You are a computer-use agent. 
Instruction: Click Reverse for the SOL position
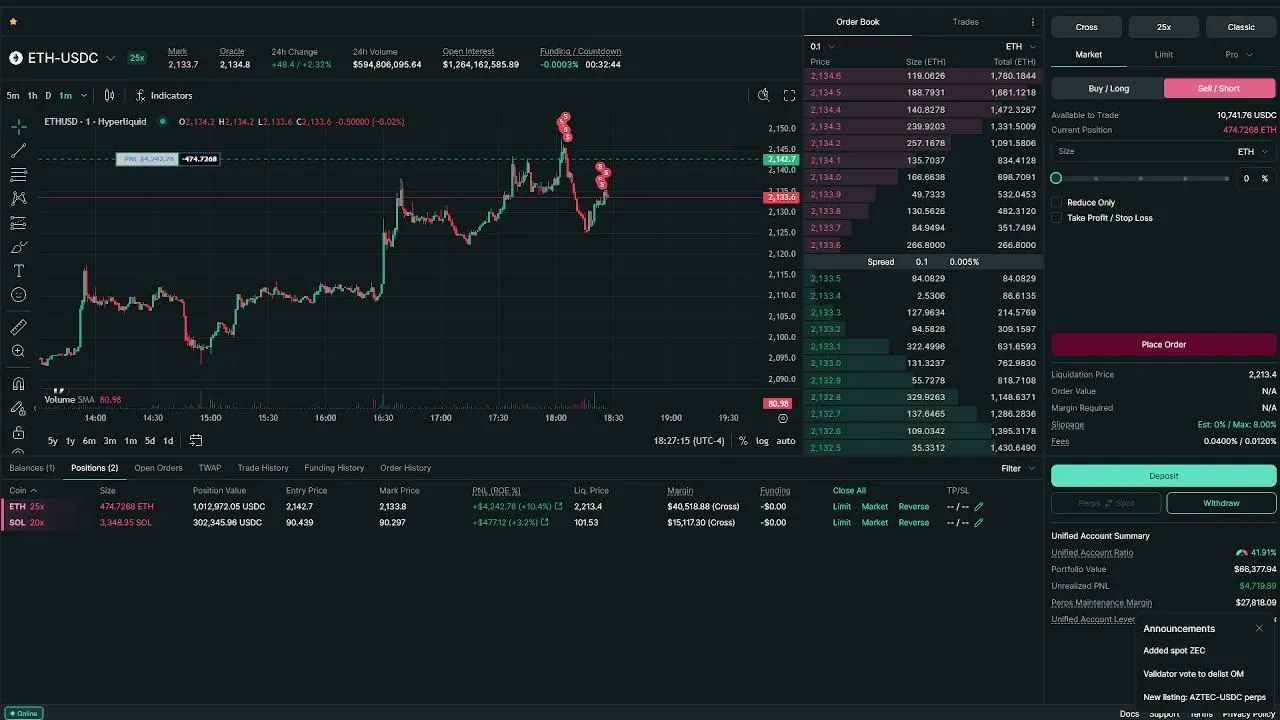pos(914,523)
